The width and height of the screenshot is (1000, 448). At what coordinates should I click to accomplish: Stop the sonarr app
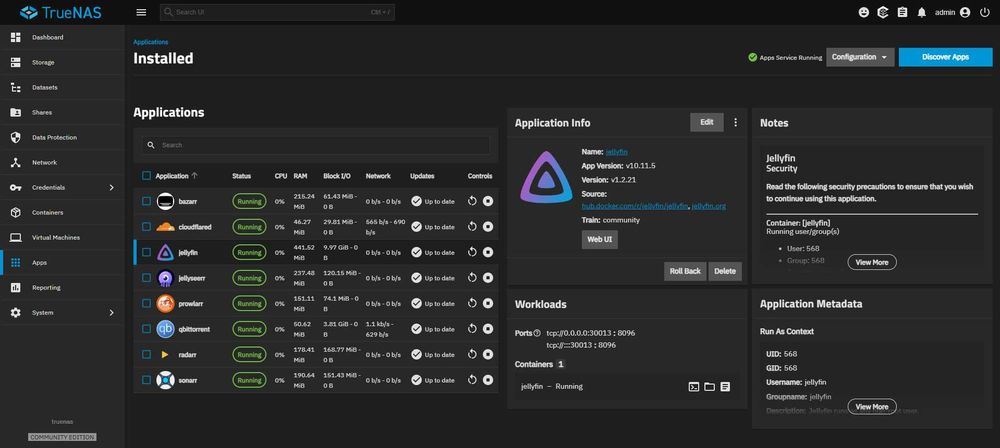(x=488, y=380)
